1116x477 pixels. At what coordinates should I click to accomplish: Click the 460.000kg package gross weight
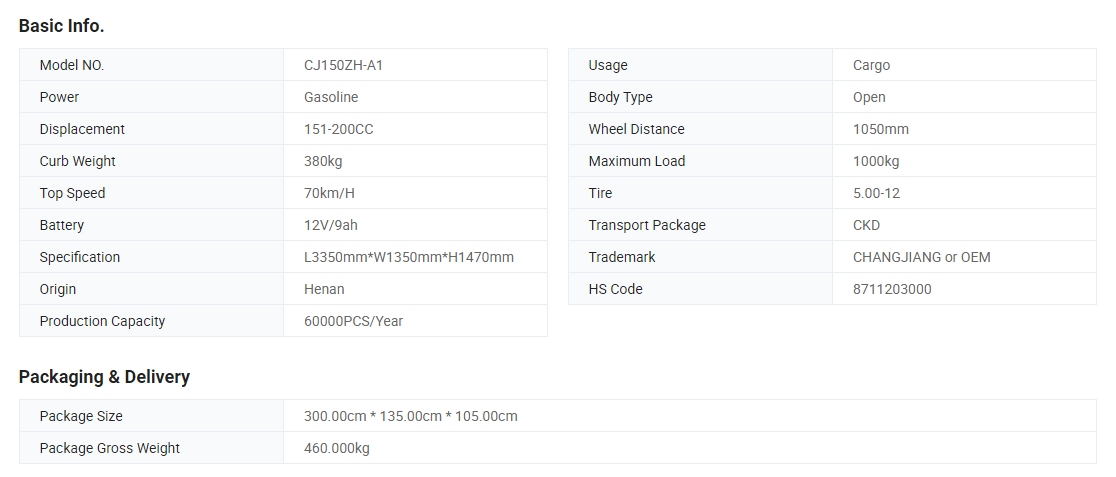(x=337, y=448)
